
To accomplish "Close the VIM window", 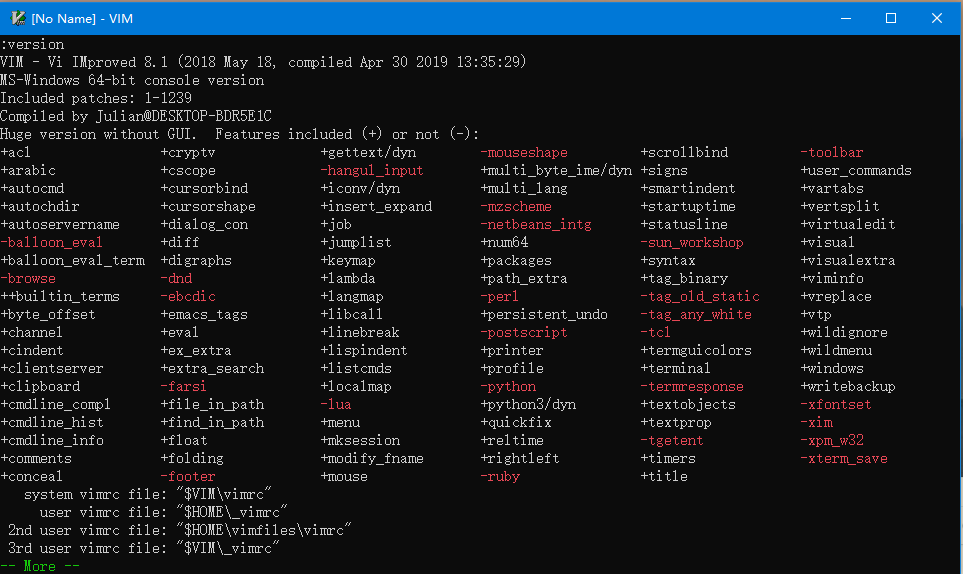I will tap(937, 18).
